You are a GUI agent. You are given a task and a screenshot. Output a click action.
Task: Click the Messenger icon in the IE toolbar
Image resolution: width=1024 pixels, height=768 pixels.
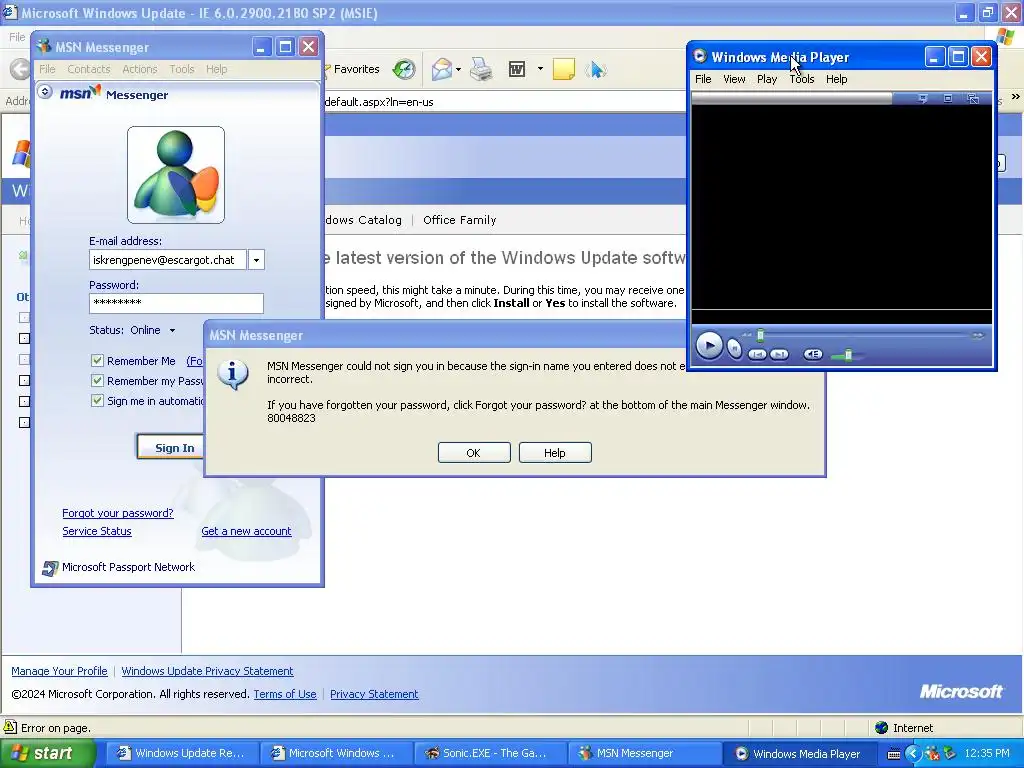596,69
